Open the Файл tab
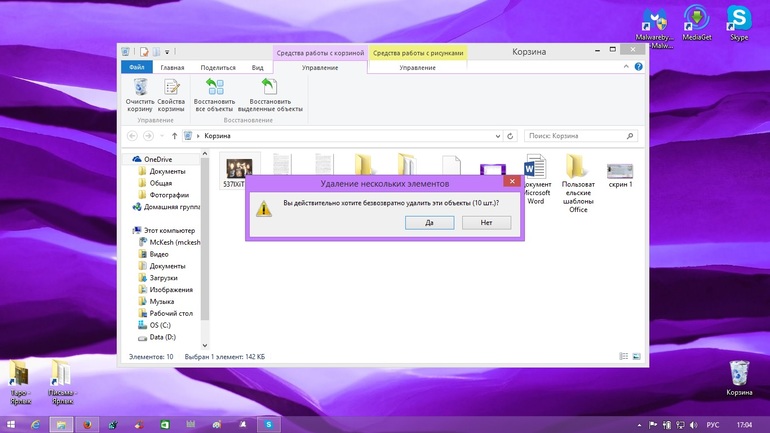 coord(137,67)
